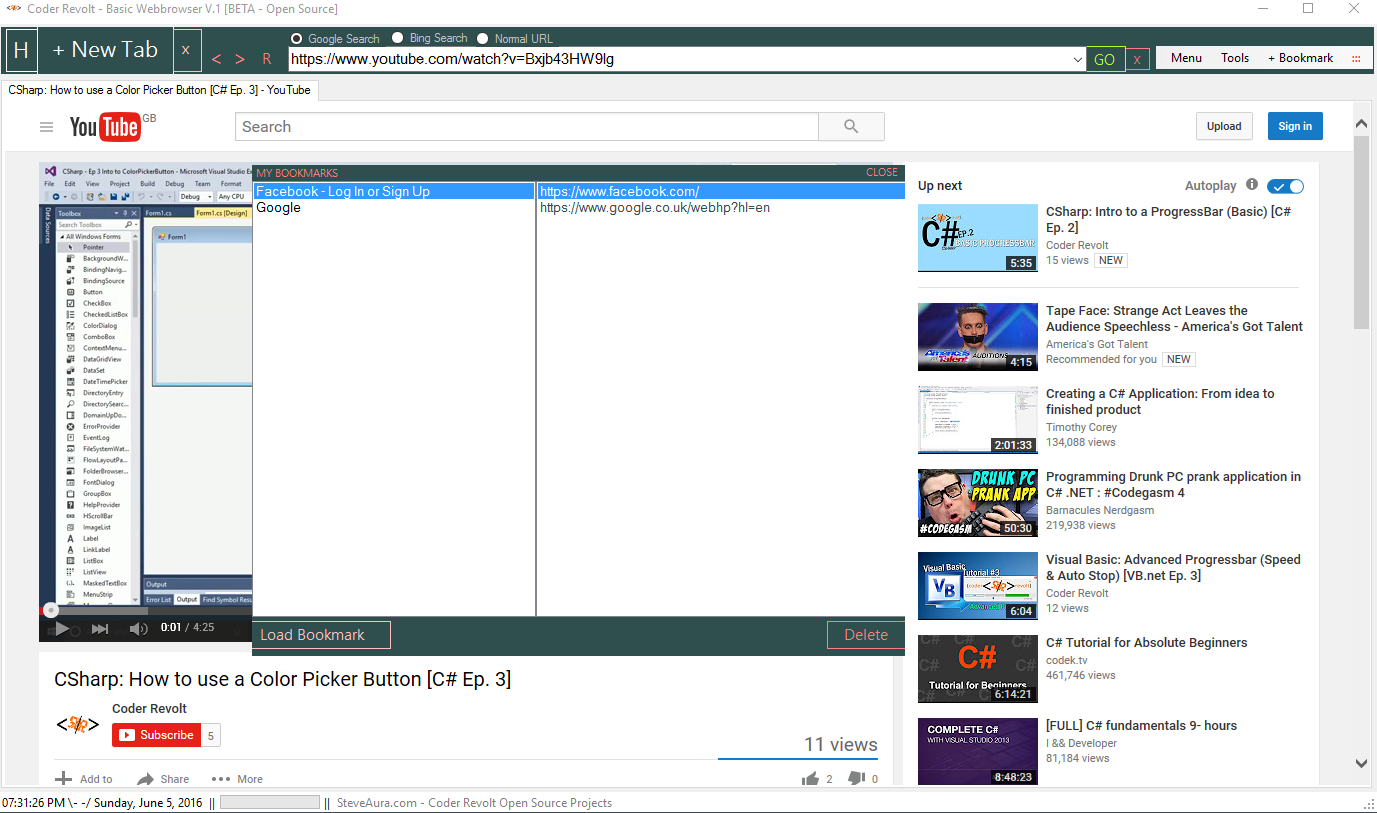Disable the Autoplay toggle
Screen dimensions: 1377x813
(x=1286, y=186)
